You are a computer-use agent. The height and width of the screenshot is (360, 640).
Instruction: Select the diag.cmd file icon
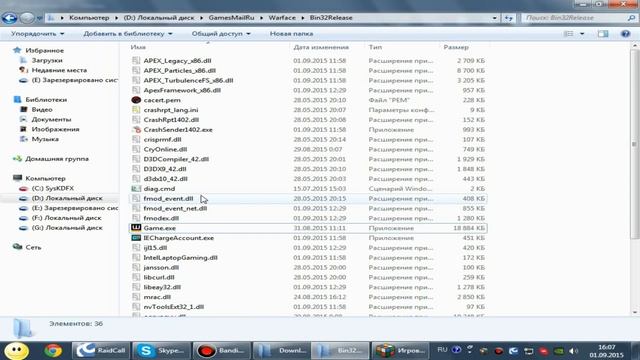point(136,189)
